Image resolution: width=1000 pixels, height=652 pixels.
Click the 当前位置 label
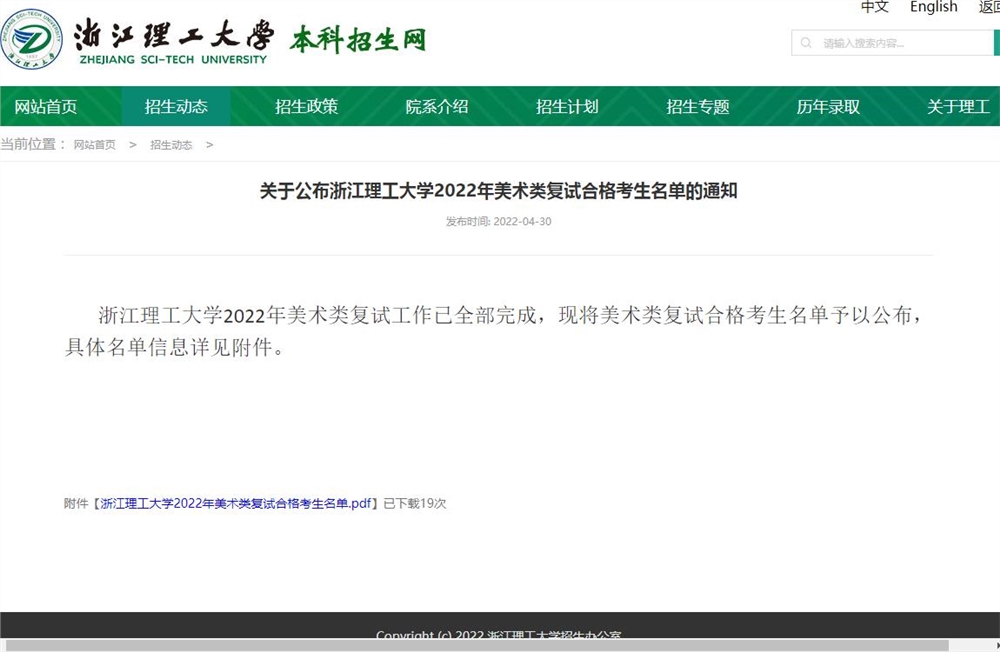33,144
